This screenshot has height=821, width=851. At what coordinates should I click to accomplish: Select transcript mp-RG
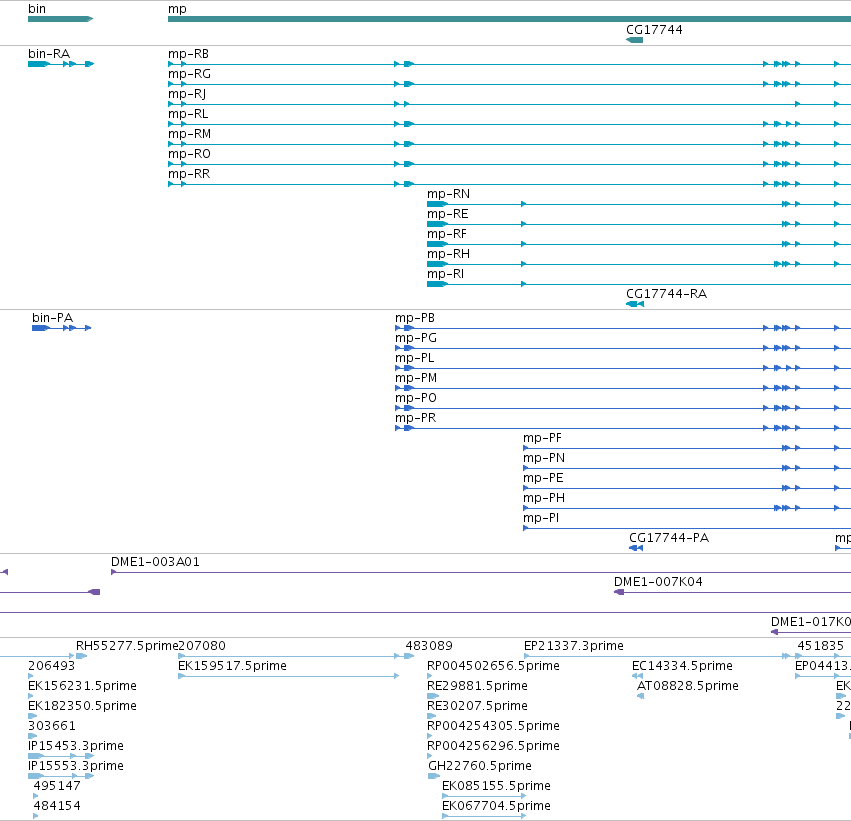(509, 84)
